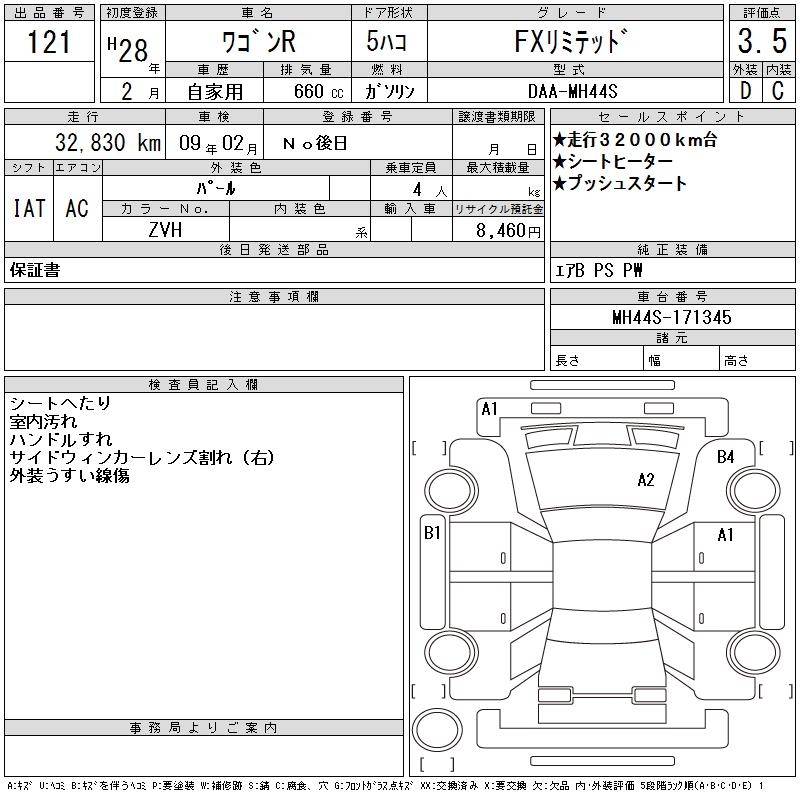This screenshot has height=800, width=800.
Task: Select the registration number No後日
Action: point(315,143)
